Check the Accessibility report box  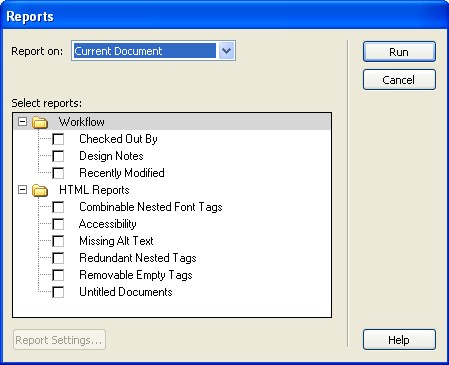58,224
